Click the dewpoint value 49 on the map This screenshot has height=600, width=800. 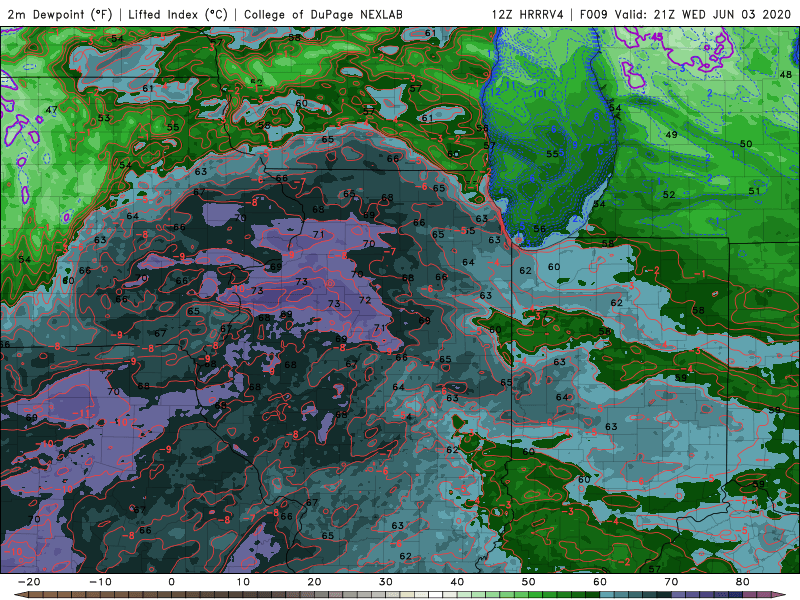tap(671, 135)
